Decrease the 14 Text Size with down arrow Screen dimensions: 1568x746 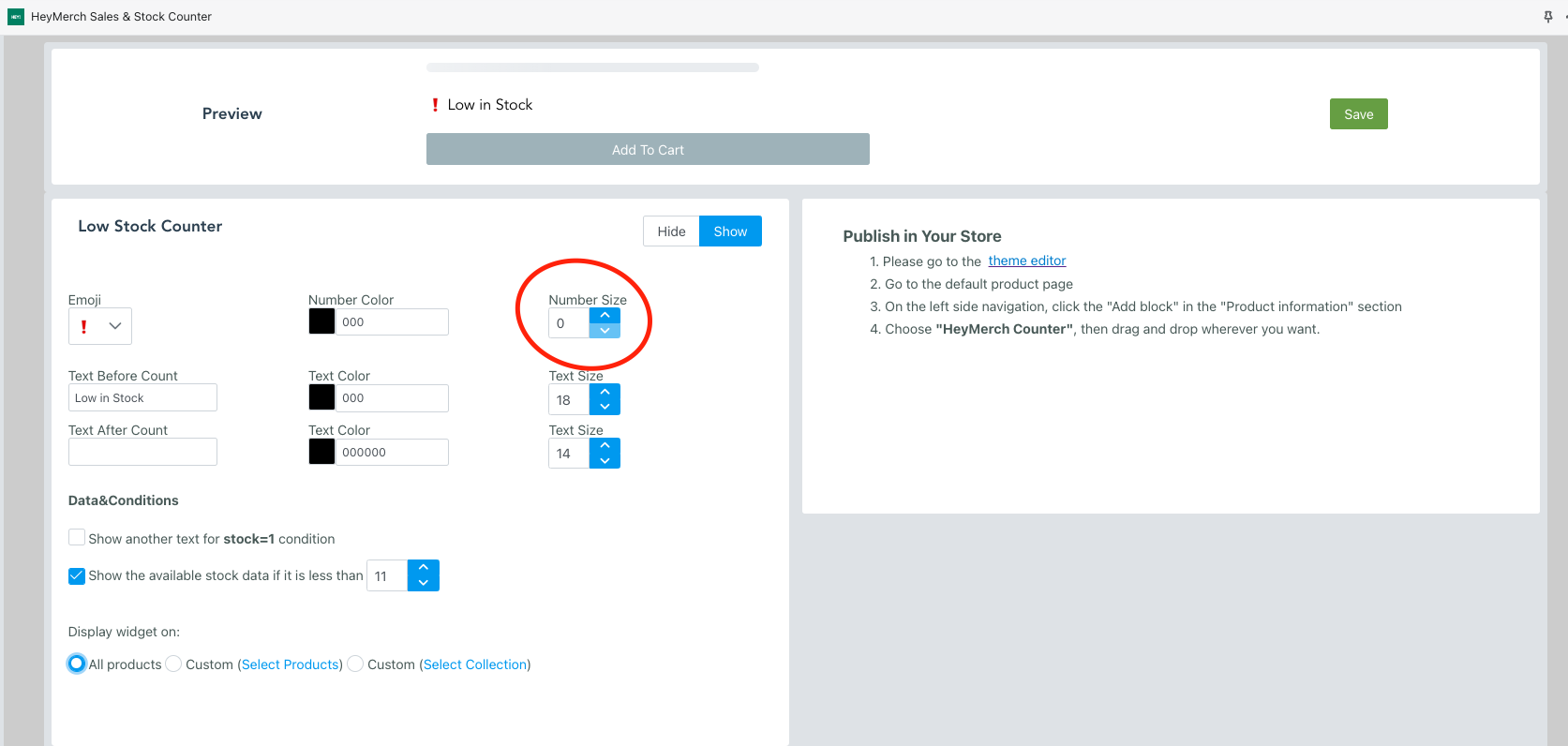(605, 460)
